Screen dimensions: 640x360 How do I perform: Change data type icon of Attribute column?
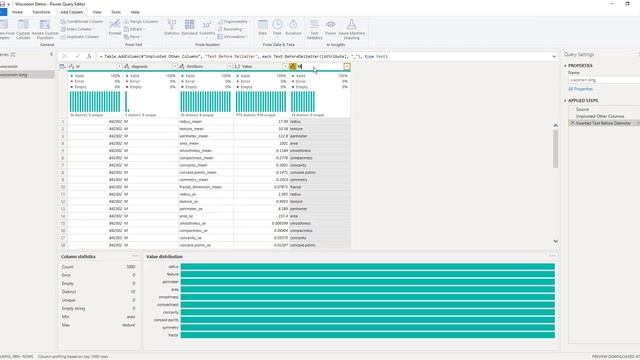(182, 66)
